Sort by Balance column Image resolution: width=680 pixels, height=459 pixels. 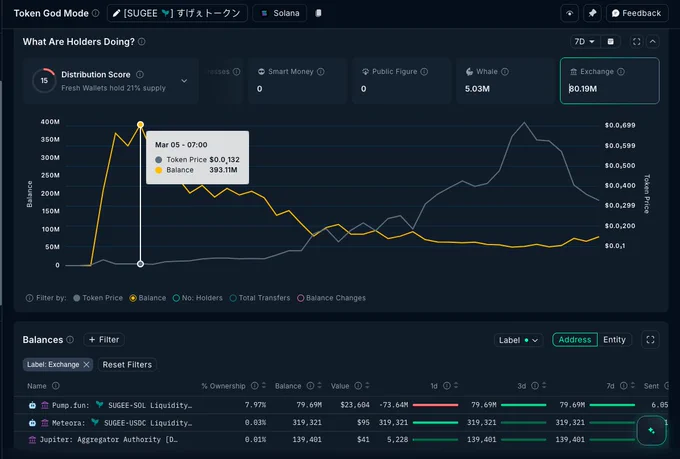click(x=320, y=386)
